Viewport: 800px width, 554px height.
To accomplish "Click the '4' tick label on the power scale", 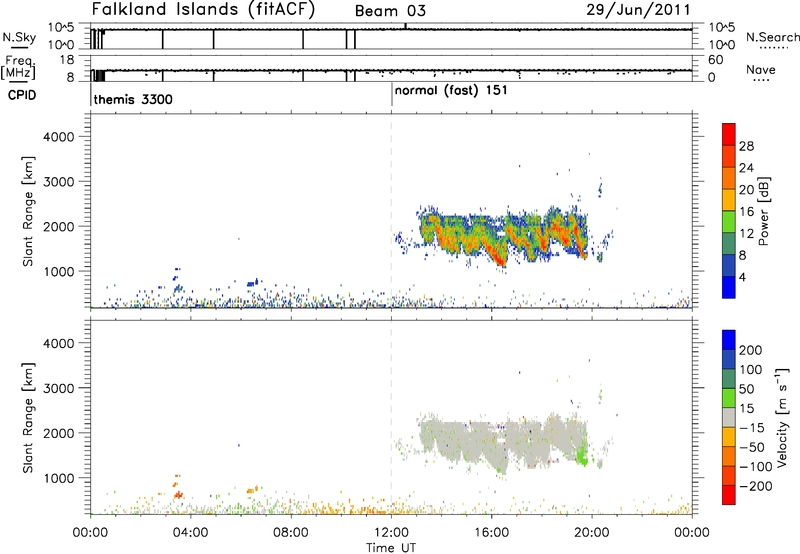I will [x=742, y=277].
